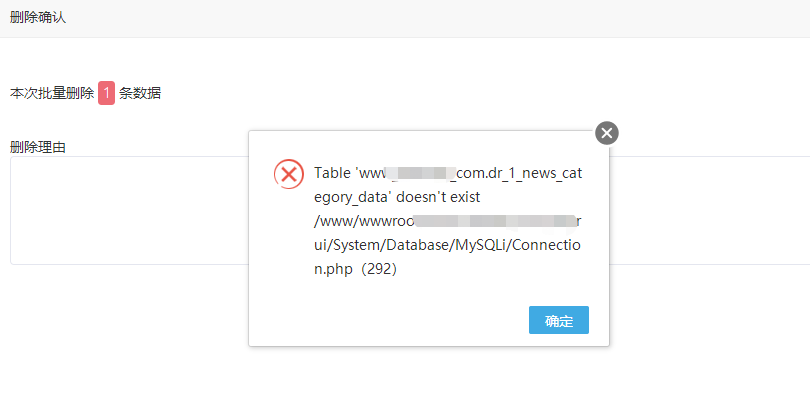Click the 删除确认 title text
Screen dimensions: 810x412
38,18
